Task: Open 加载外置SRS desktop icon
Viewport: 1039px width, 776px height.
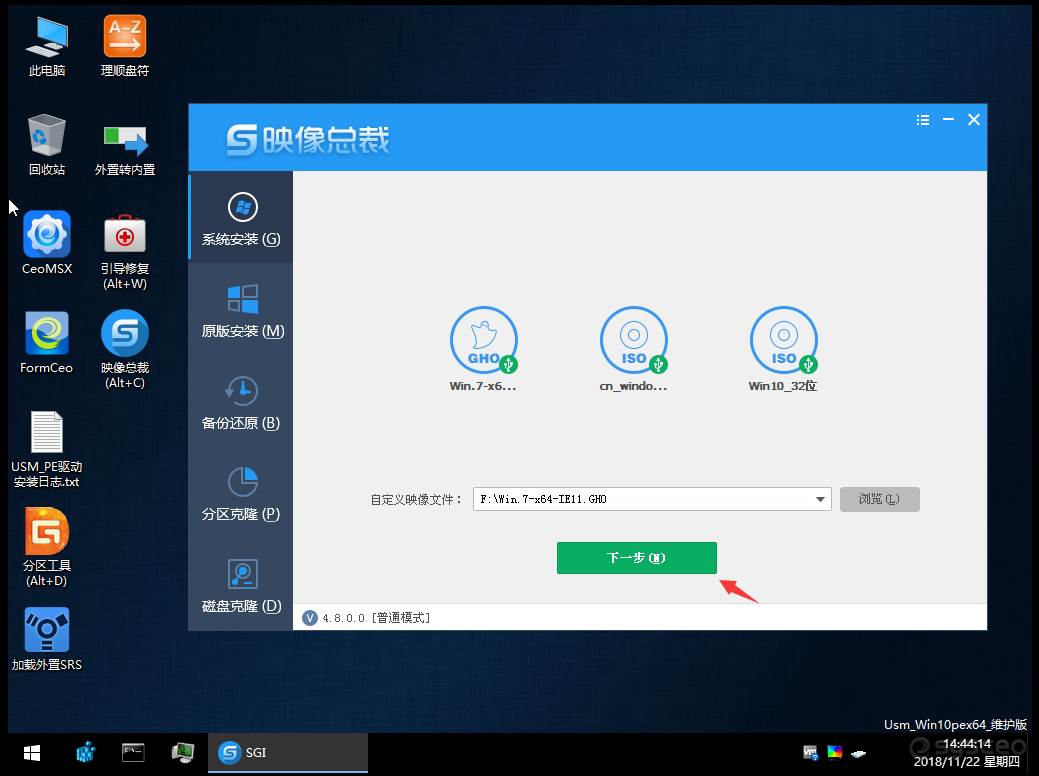Action: pos(46,639)
